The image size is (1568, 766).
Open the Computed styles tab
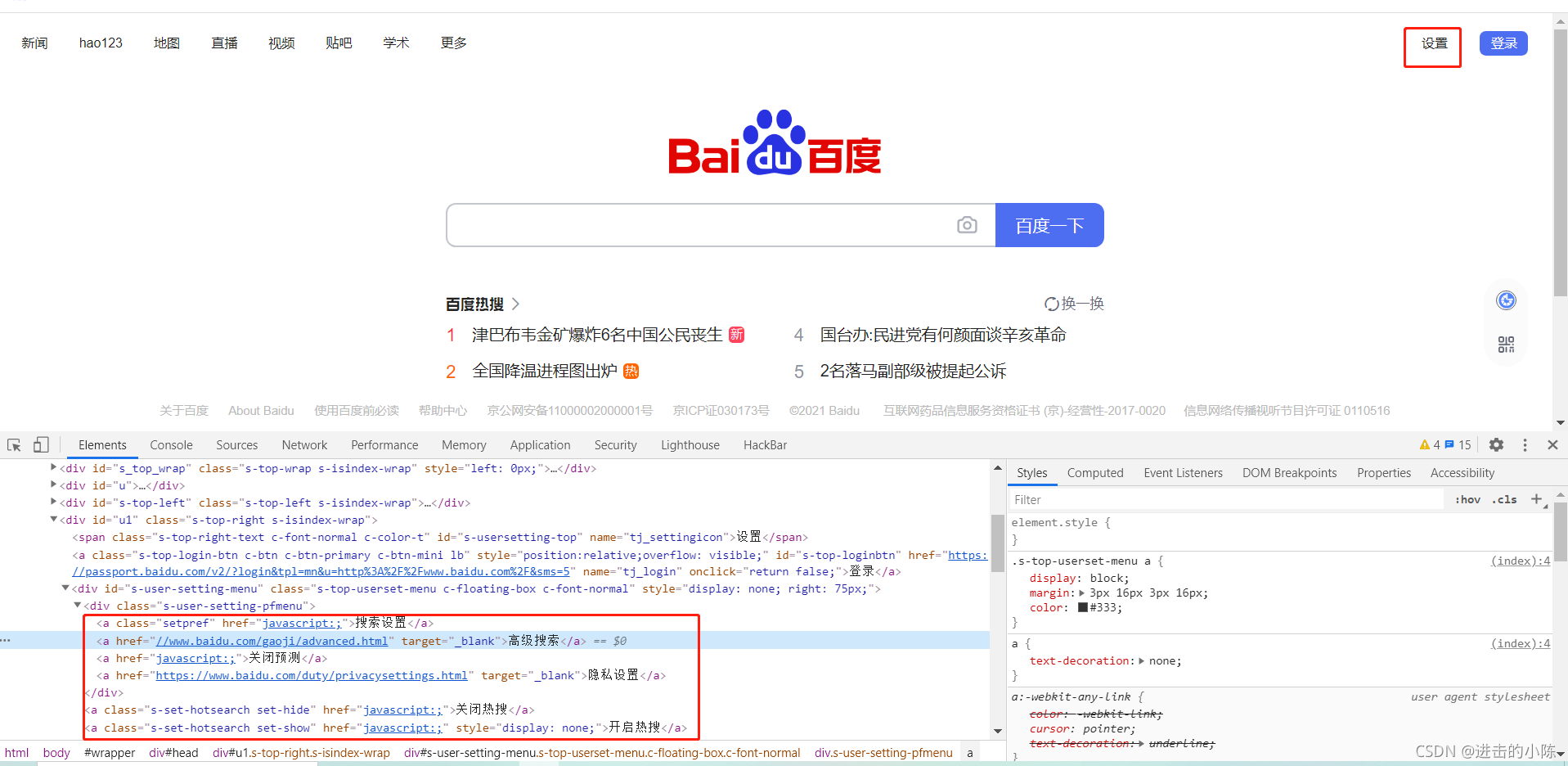tap(1094, 472)
